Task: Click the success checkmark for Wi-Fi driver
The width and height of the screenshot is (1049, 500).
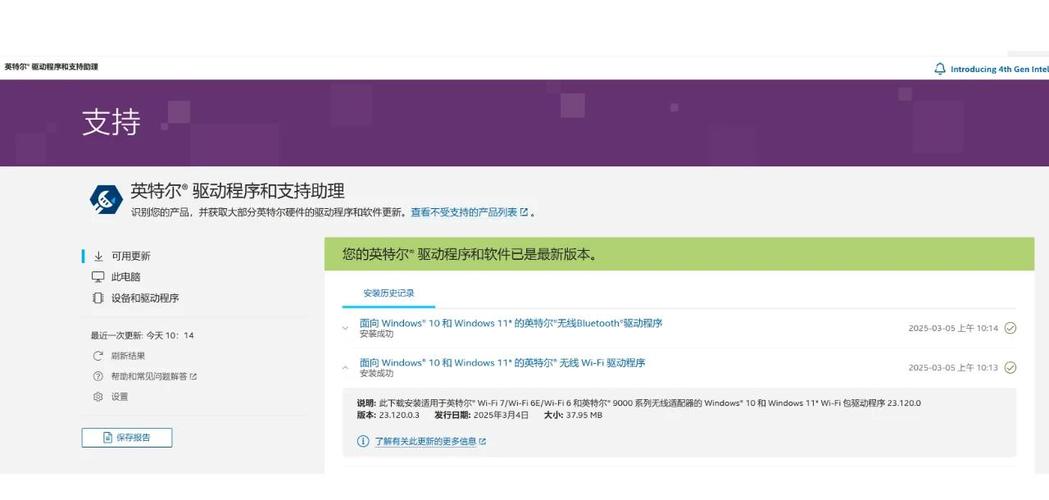Action: [x=1010, y=367]
